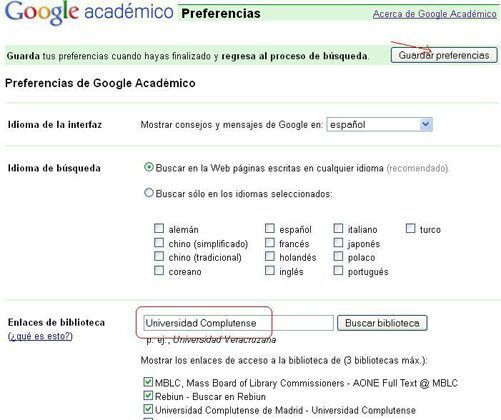Enable the coreano language checkbox
Screen dimensions: 501x420
pyautogui.click(x=159, y=270)
